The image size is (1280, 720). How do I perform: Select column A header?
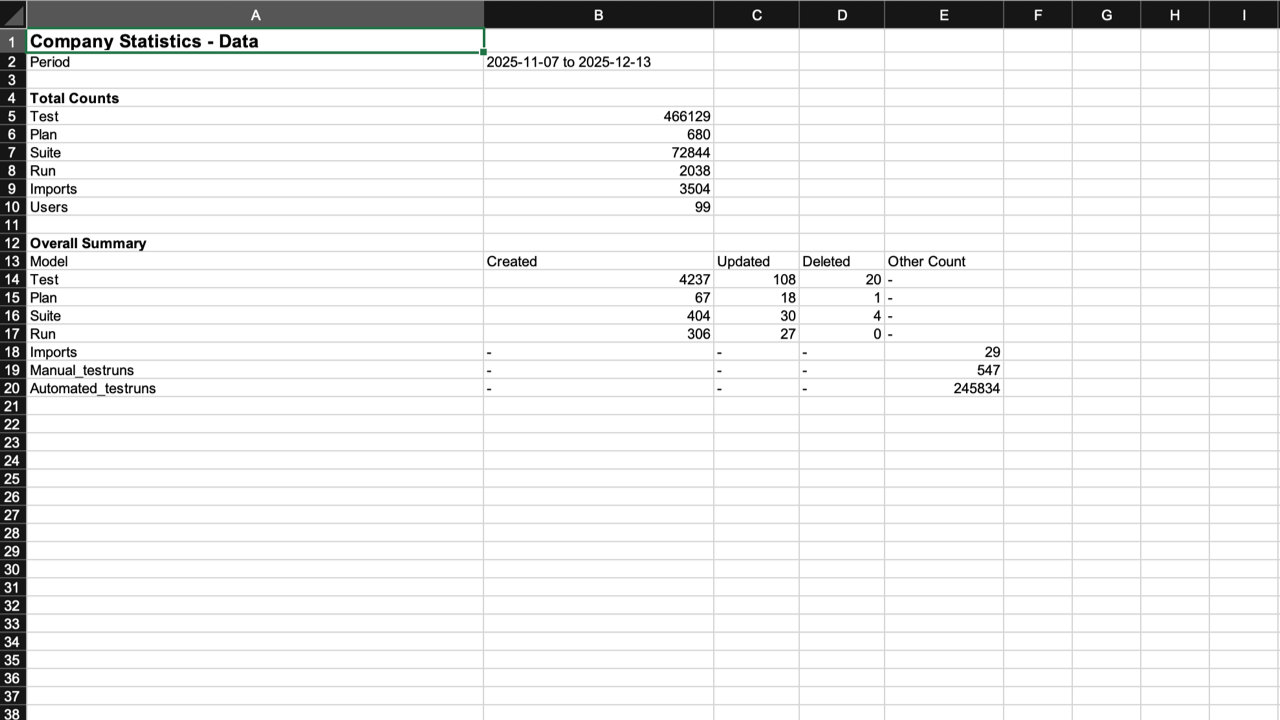[x=255, y=15]
